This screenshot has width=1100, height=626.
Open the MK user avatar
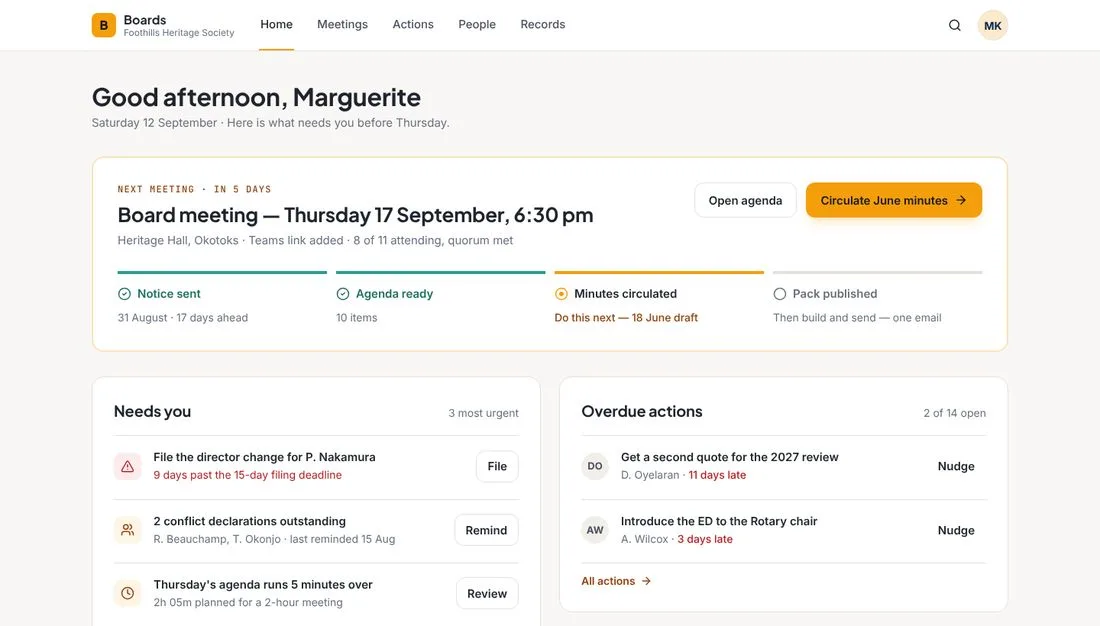click(993, 25)
